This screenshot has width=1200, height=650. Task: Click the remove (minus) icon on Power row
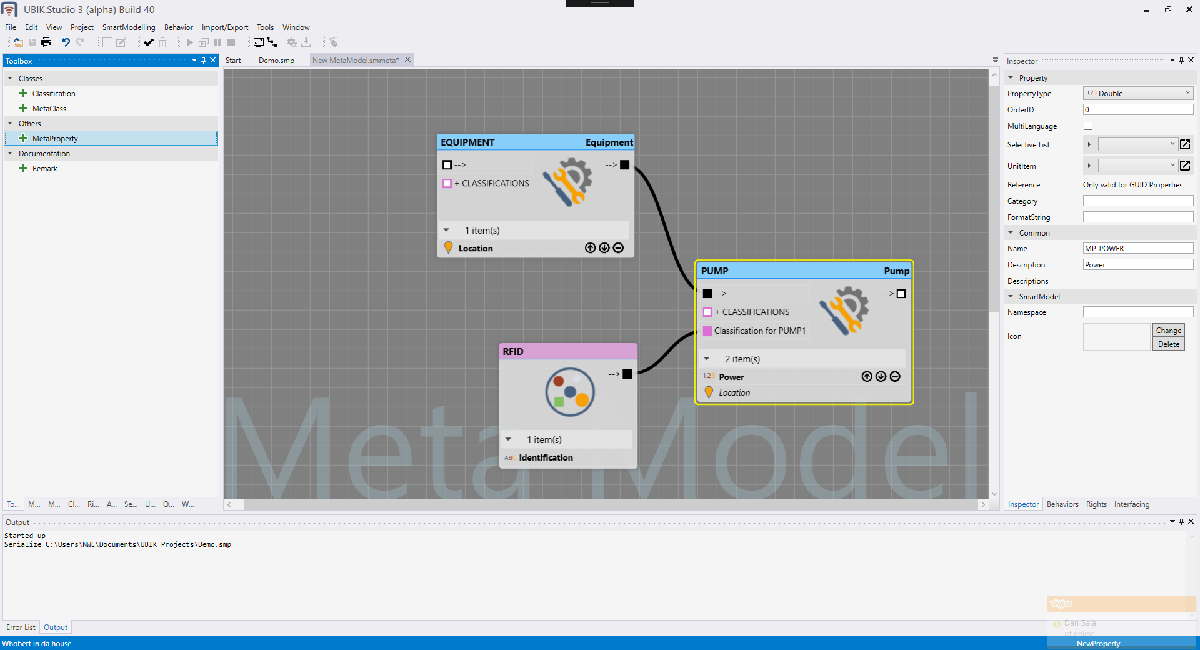coord(895,377)
